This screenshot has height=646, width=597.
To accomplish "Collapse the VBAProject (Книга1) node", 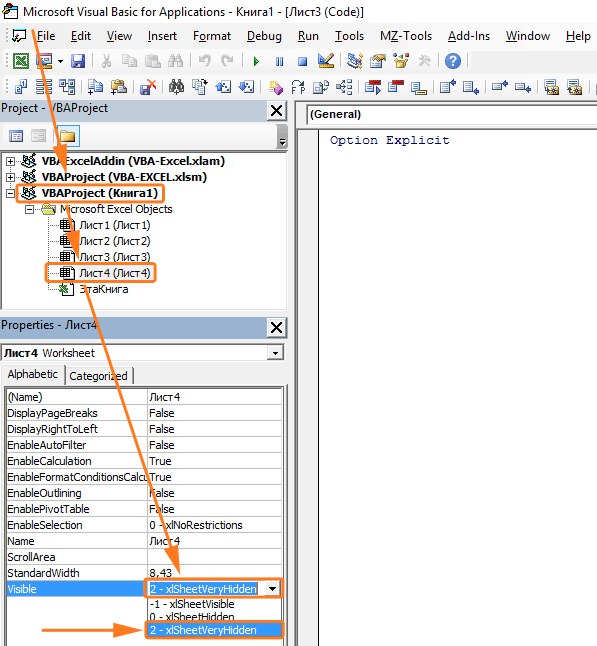I will tap(10, 193).
